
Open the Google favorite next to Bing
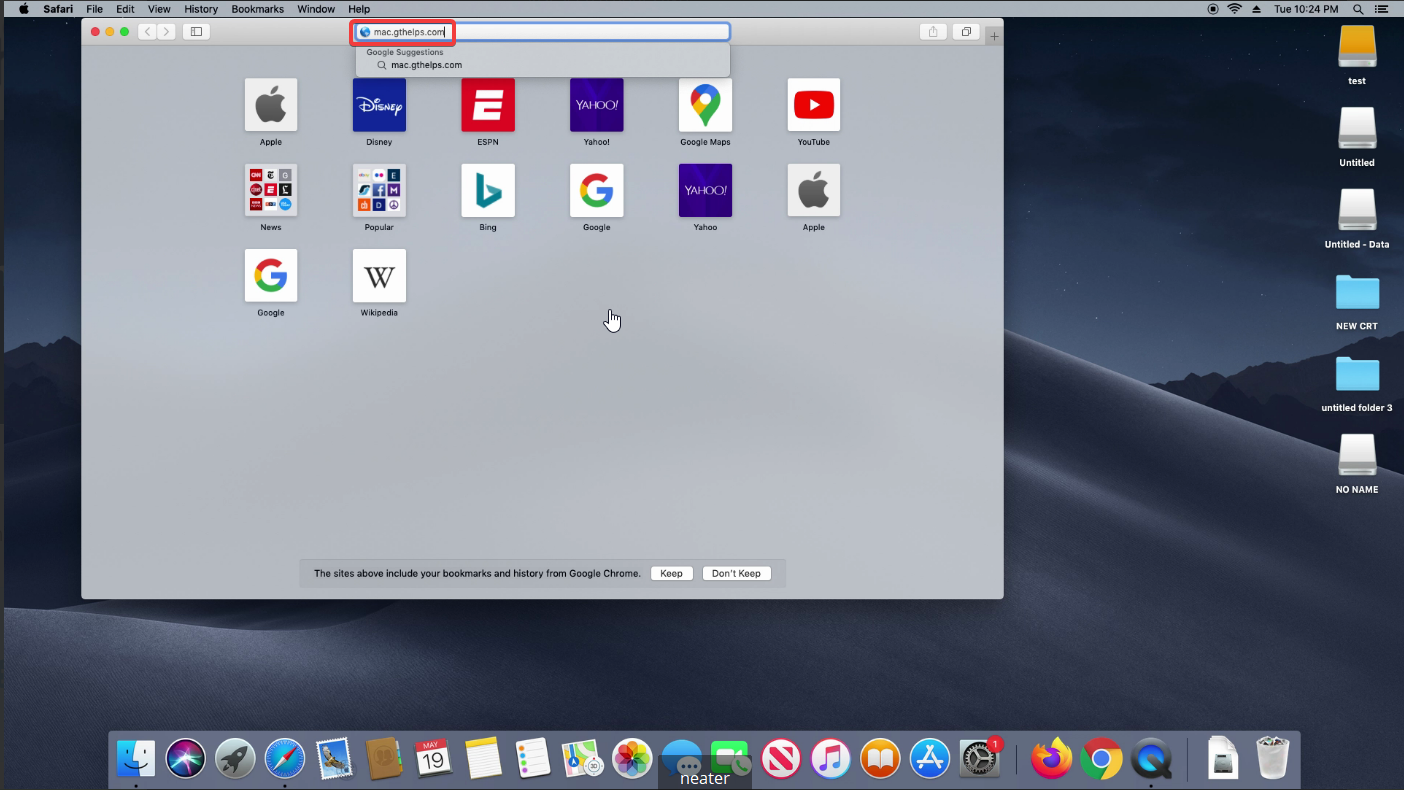click(597, 190)
